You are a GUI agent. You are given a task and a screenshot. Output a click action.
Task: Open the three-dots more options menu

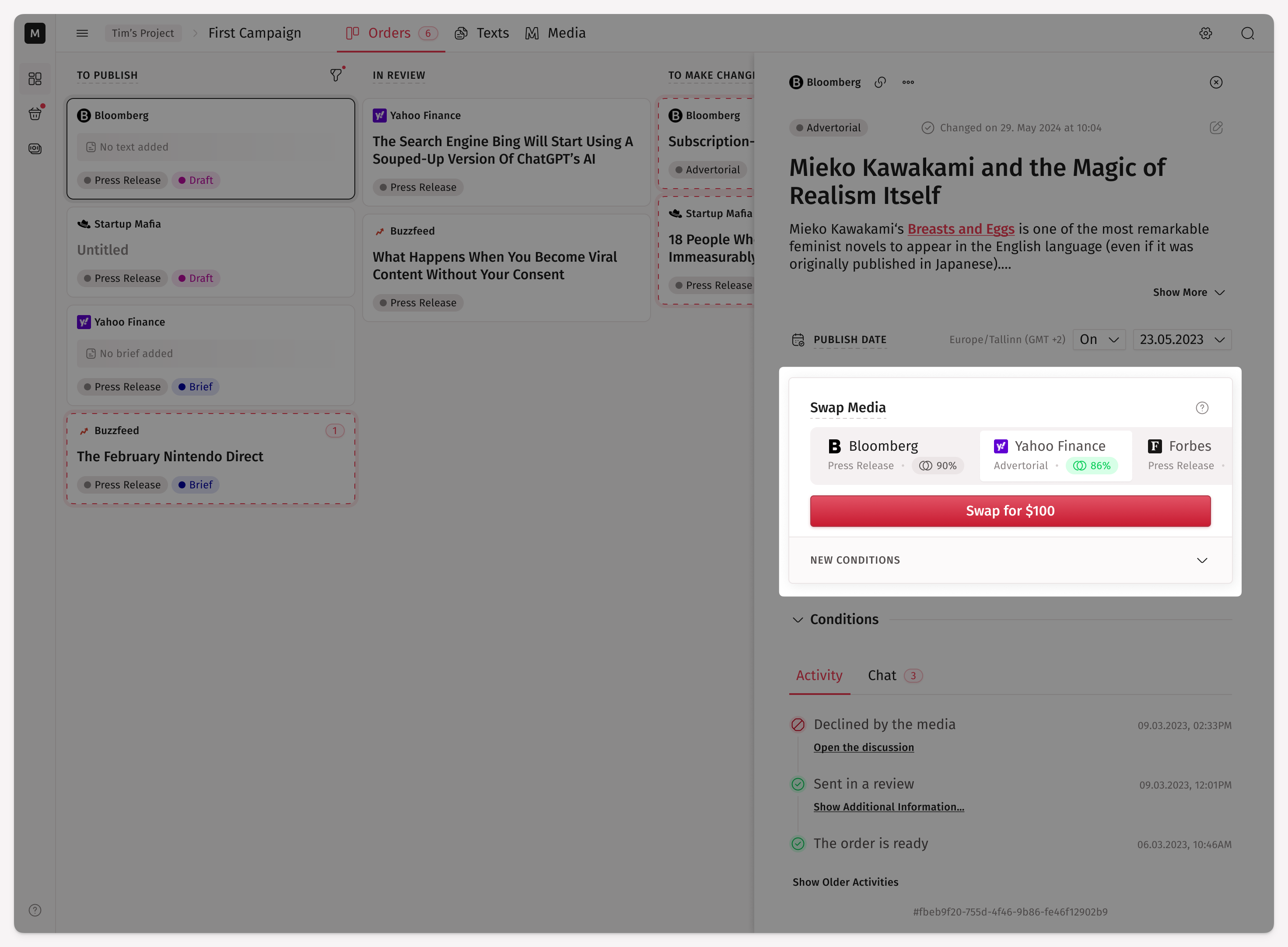pyautogui.click(x=908, y=83)
